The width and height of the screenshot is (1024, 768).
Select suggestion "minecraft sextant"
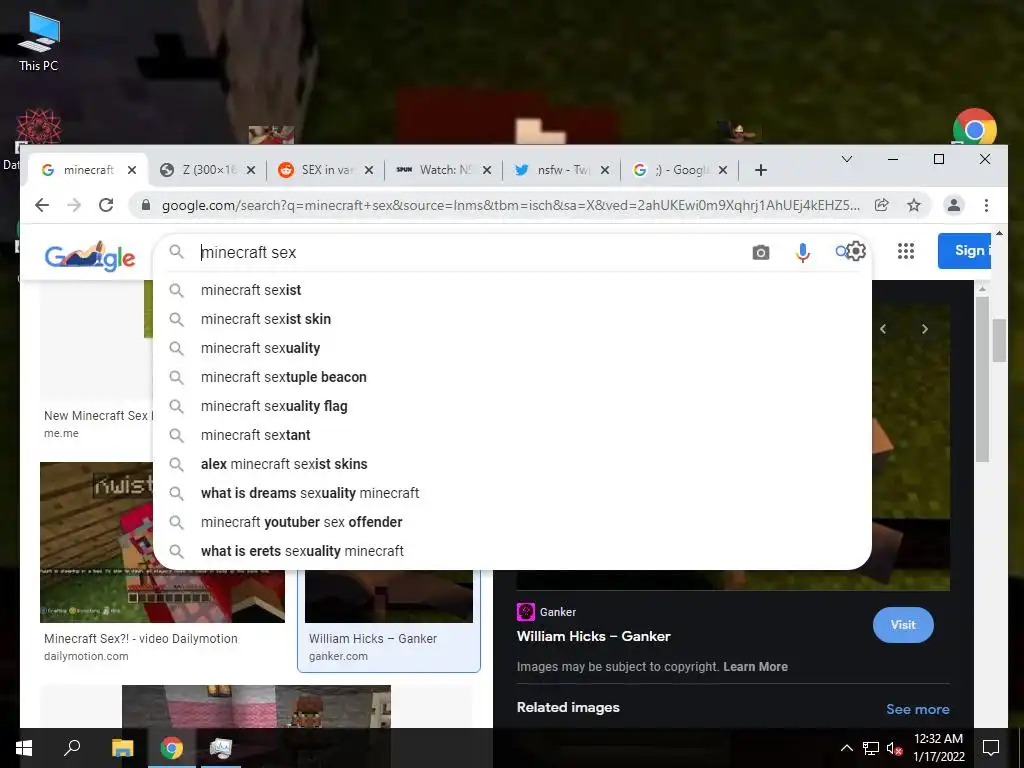(512, 435)
